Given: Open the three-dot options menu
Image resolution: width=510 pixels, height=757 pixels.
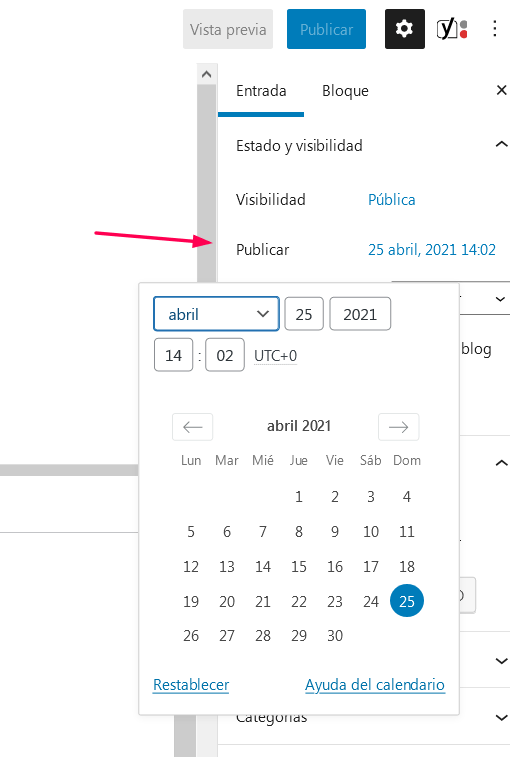Looking at the screenshot, I should (x=495, y=28).
